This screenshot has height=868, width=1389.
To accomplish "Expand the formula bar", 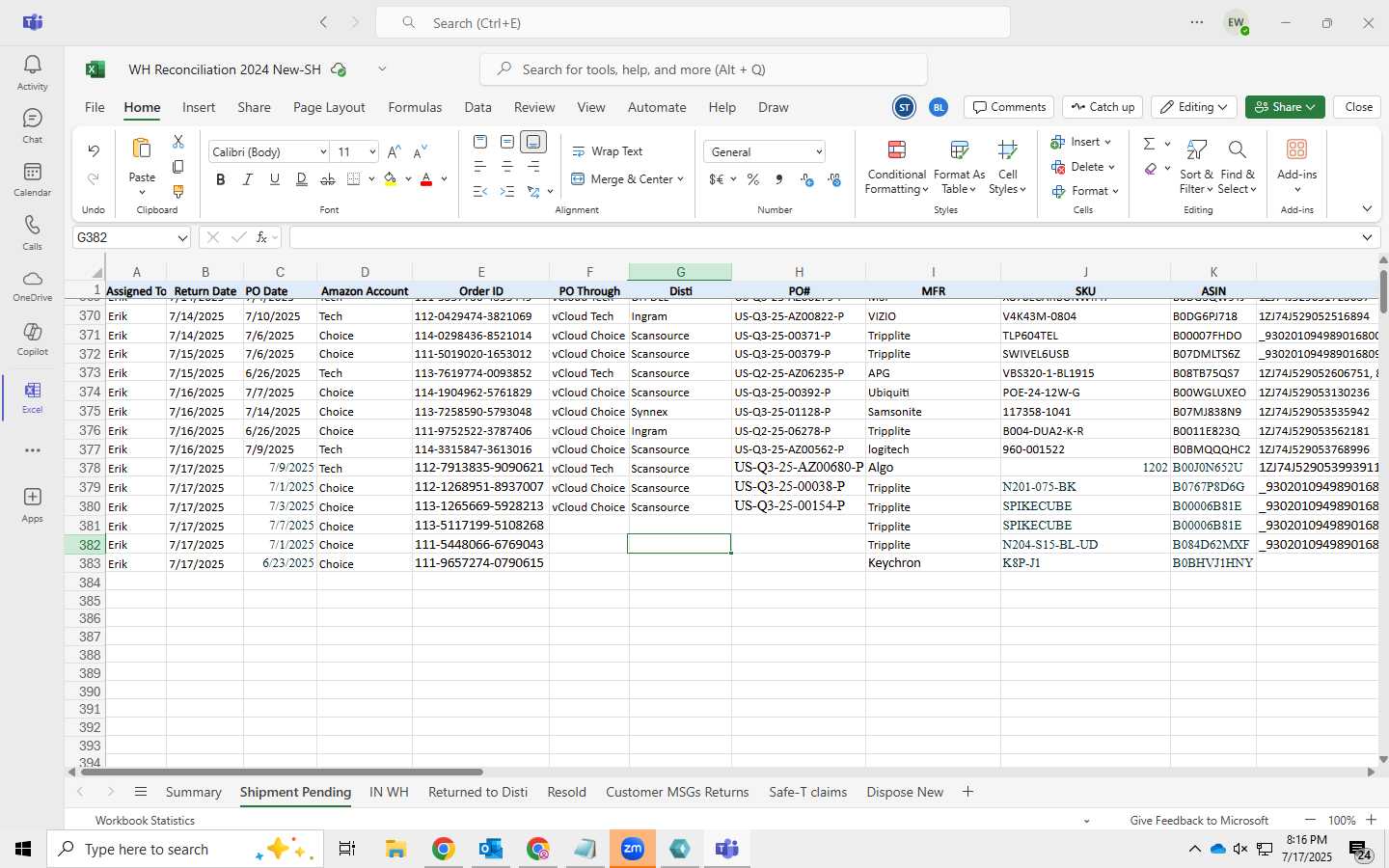I will tap(1367, 237).
